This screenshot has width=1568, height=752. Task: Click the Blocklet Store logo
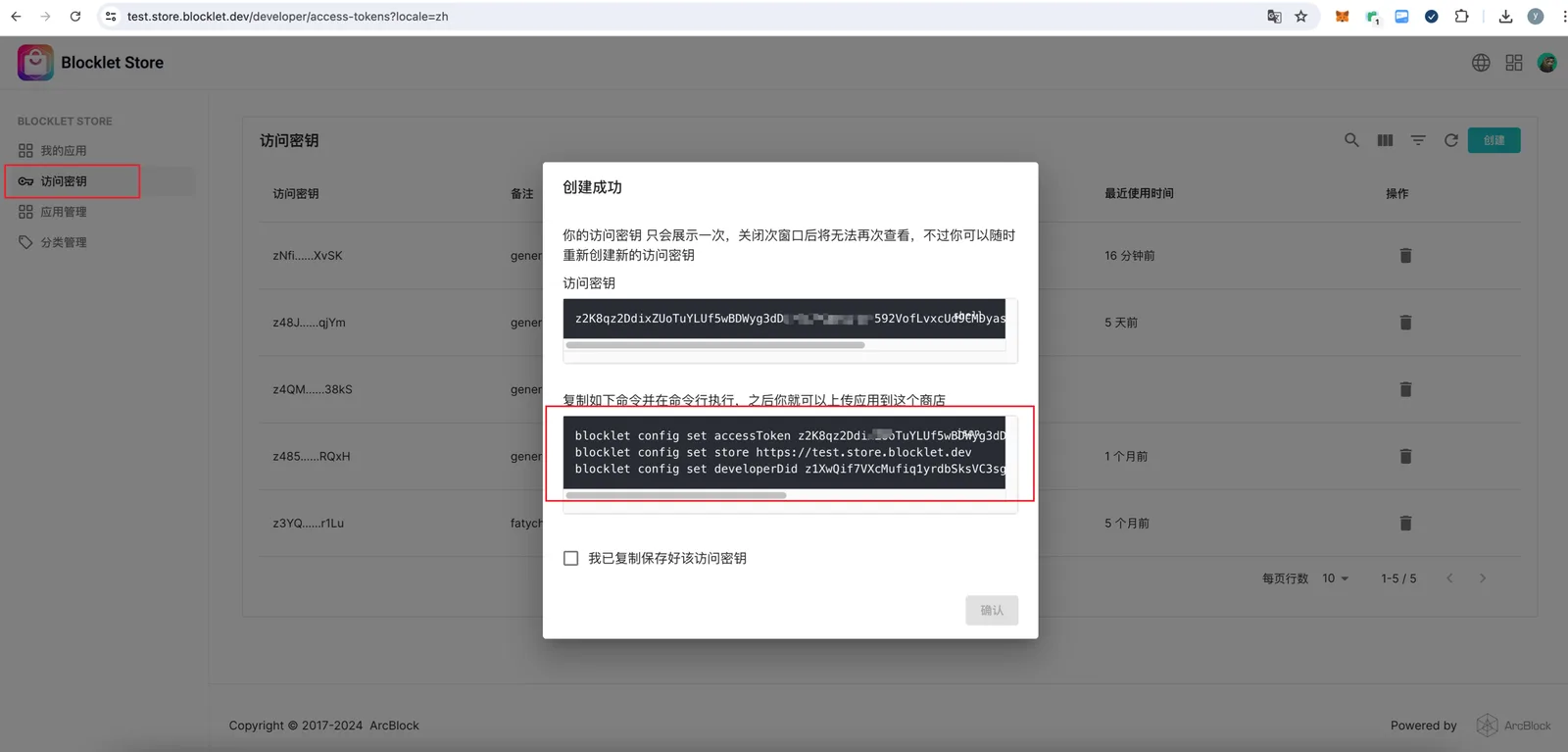[x=35, y=63]
